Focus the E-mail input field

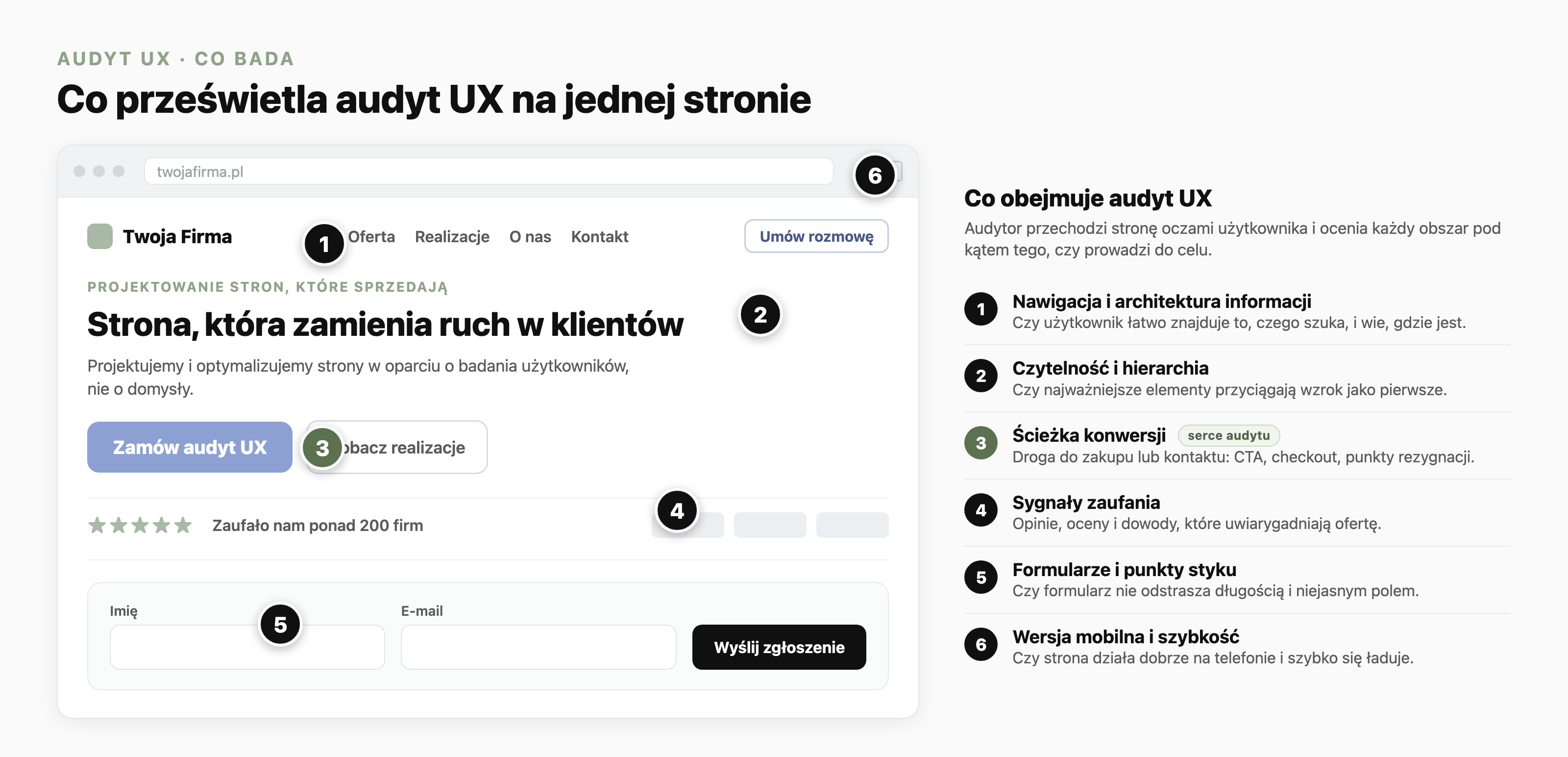point(538,647)
